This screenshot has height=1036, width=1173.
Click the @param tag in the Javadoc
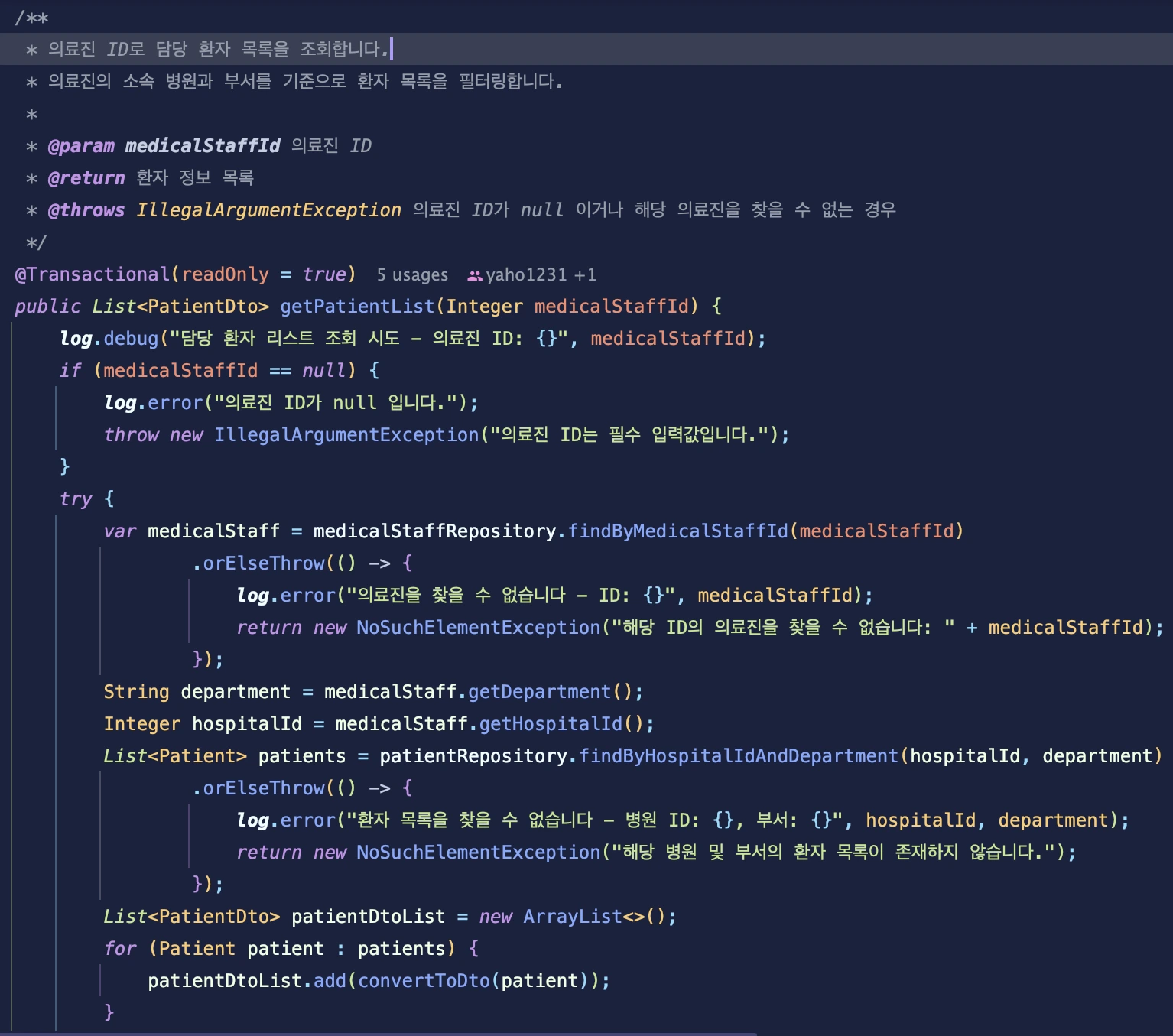tap(81, 146)
